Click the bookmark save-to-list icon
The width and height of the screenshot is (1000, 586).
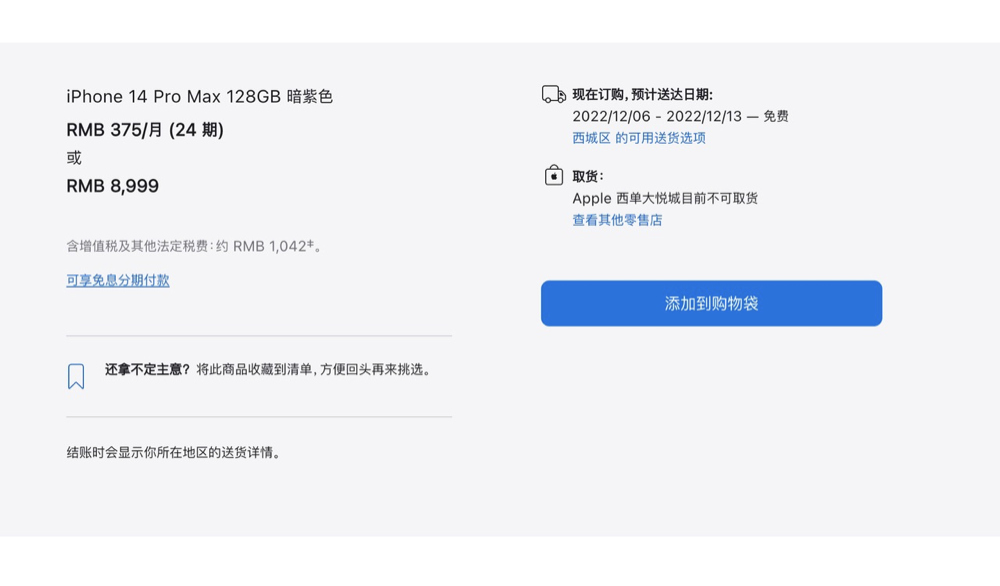click(76, 376)
